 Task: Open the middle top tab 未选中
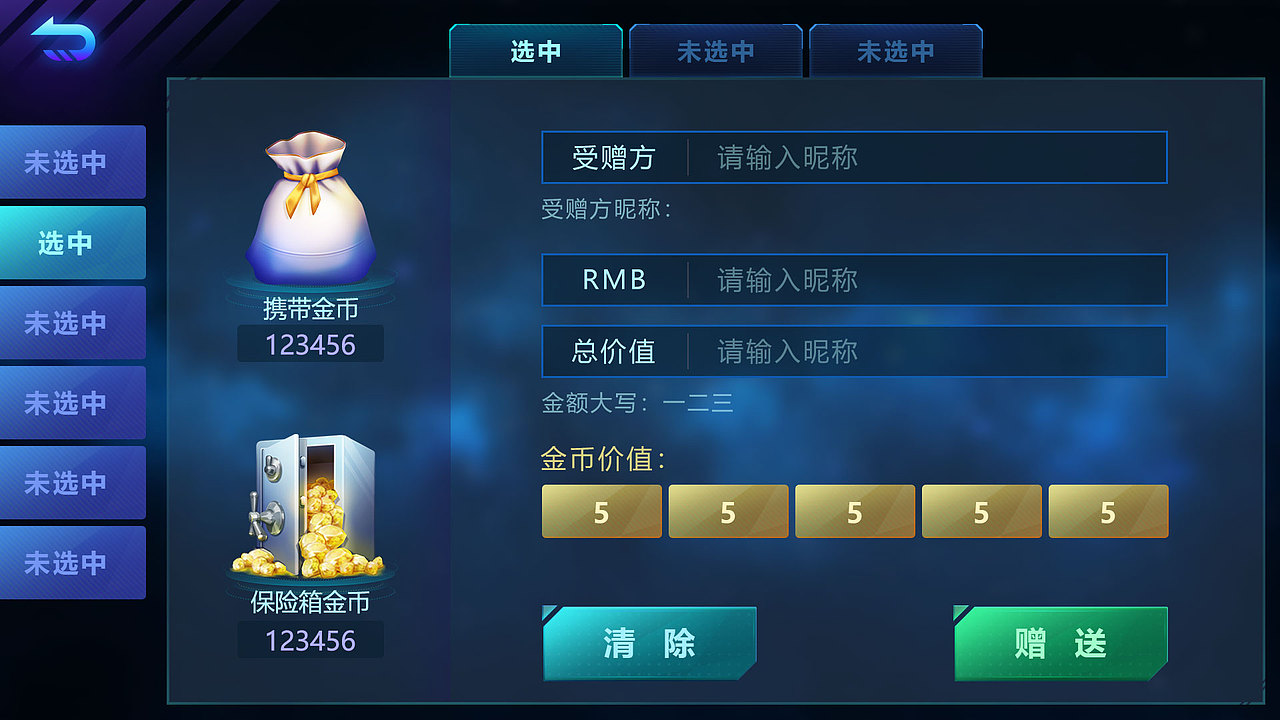click(716, 51)
